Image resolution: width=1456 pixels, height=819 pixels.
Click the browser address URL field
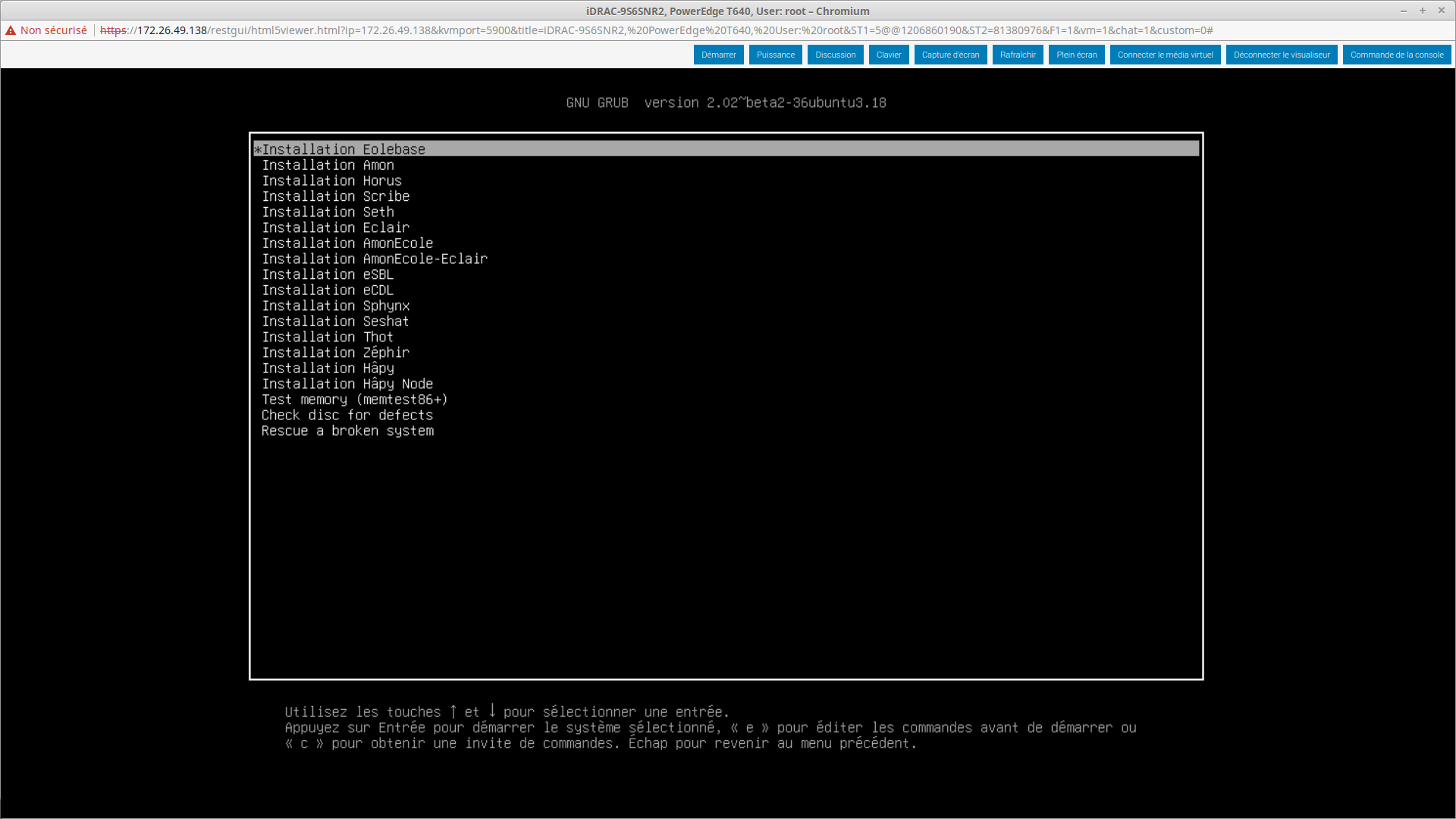point(656,30)
